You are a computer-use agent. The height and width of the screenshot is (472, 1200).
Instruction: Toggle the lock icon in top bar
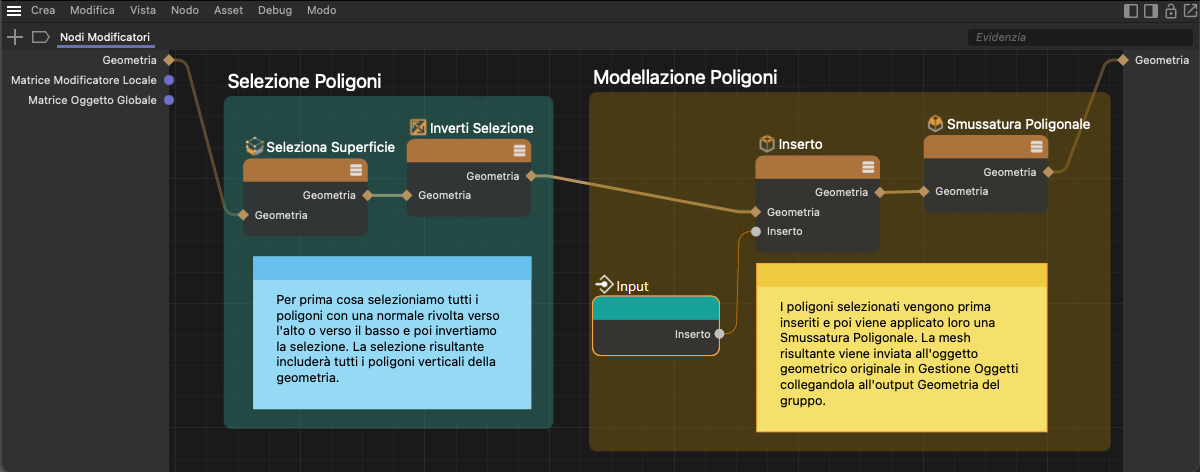tap(1170, 11)
